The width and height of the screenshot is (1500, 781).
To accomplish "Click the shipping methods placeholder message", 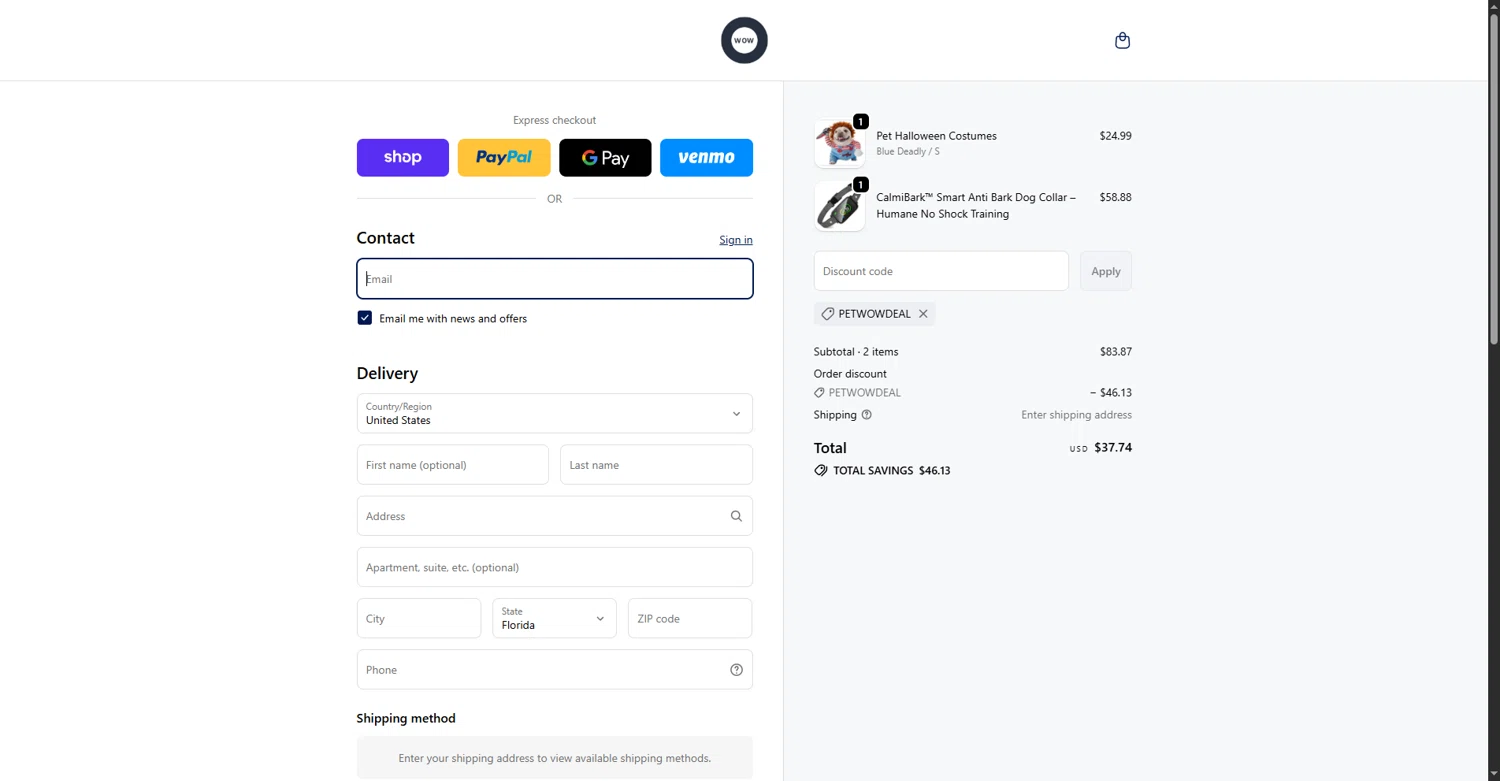I will coord(555,758).
